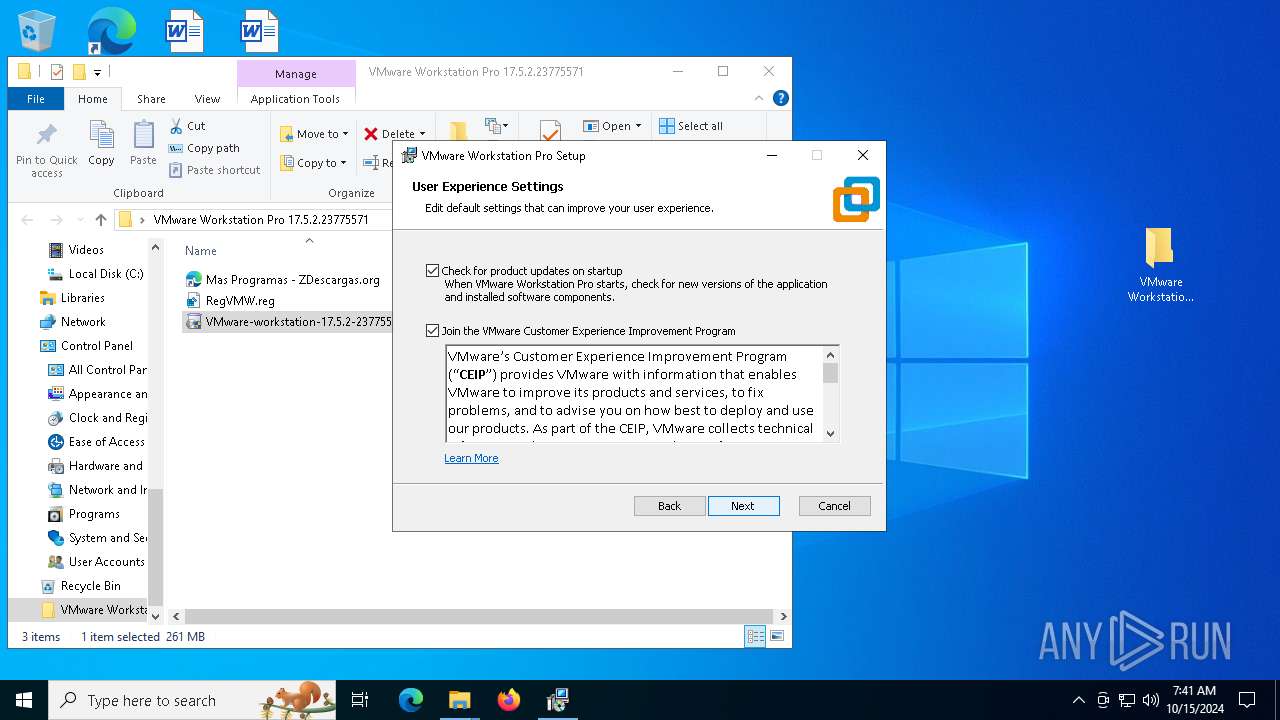Open the Application Tools tab
The image size is (1280, 720).
[x=295, y=99]
